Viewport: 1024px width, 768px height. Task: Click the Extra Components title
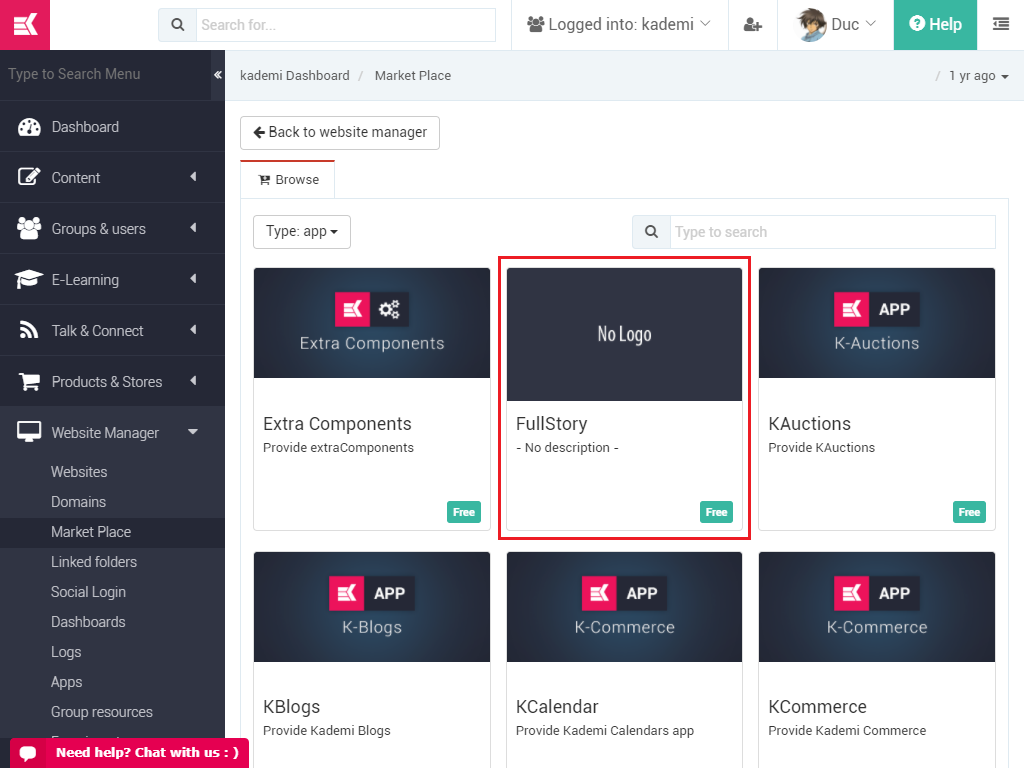[x=337, y=424]
